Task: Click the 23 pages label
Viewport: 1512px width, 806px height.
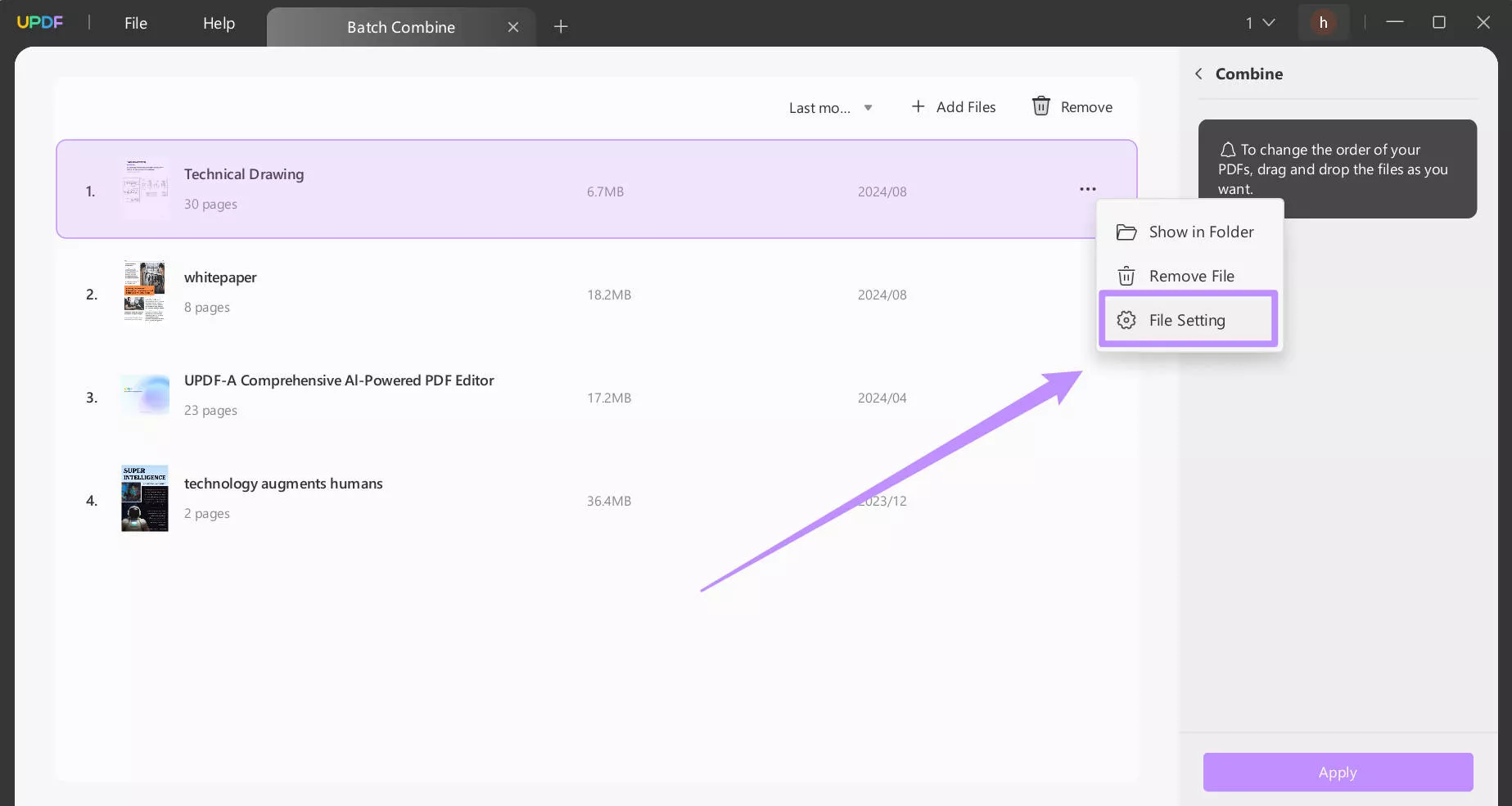Action: [x=210, y=411]
